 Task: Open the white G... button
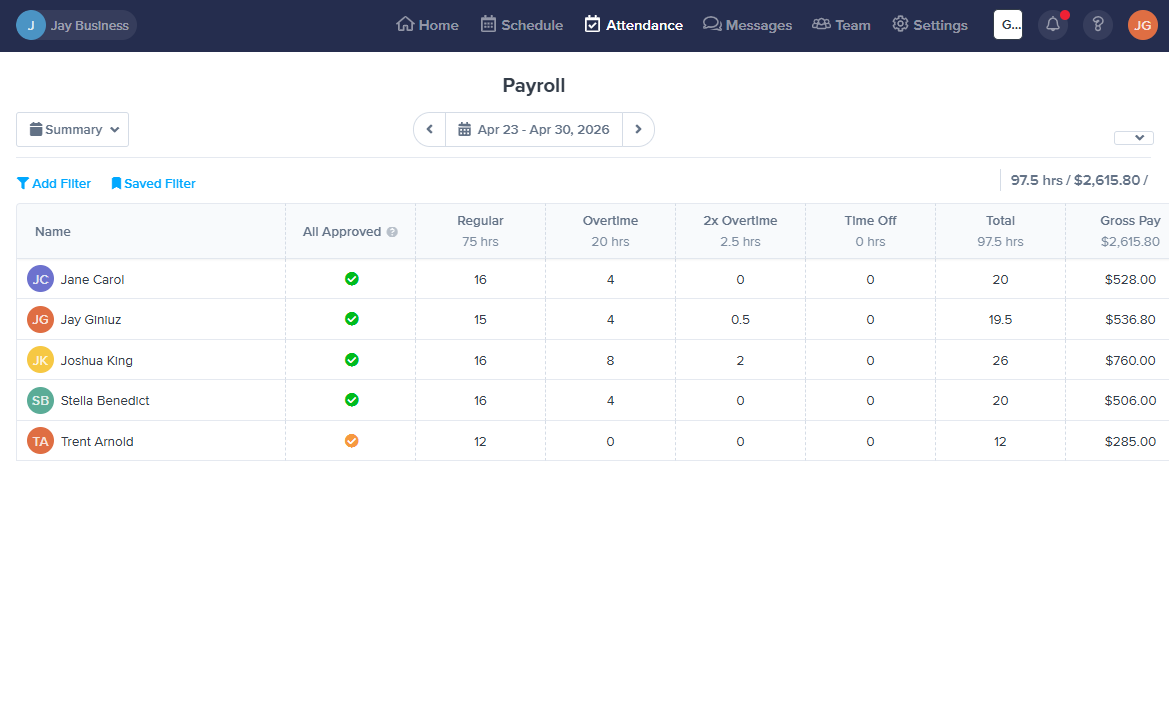pos(1008,25)
